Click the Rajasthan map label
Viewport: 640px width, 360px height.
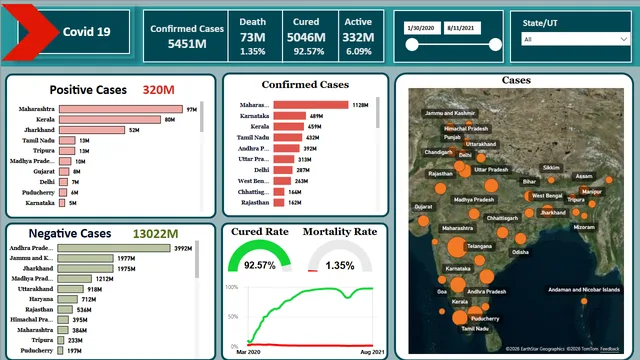pyautogui.click(x=440, y=173)
